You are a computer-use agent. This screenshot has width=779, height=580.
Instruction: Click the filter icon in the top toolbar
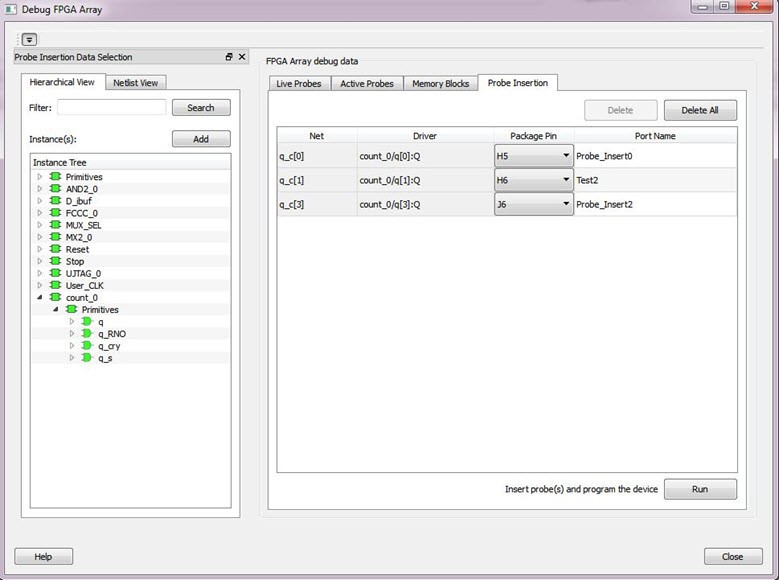[29, 39]
